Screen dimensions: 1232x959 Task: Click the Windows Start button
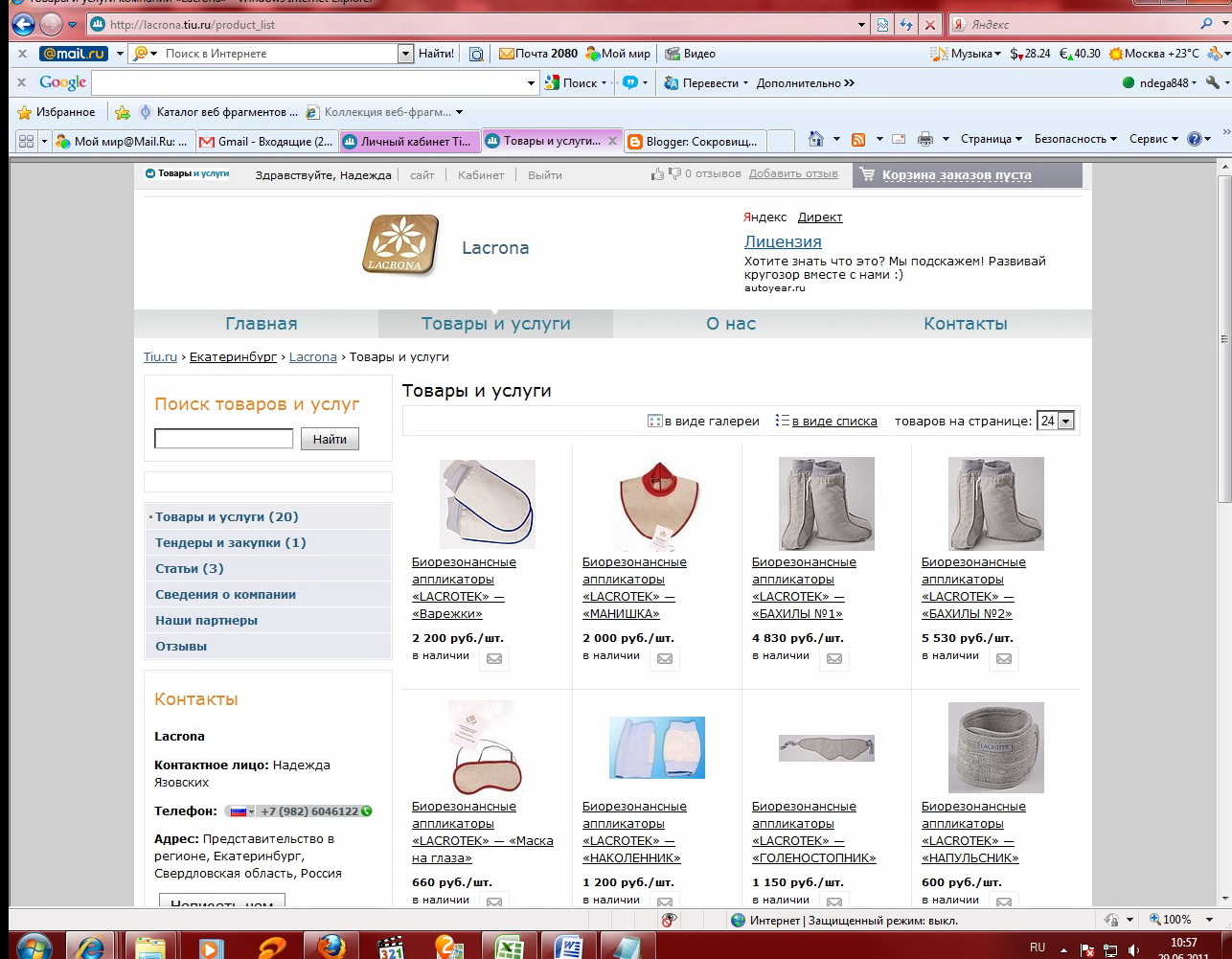[x=33, y=947]
